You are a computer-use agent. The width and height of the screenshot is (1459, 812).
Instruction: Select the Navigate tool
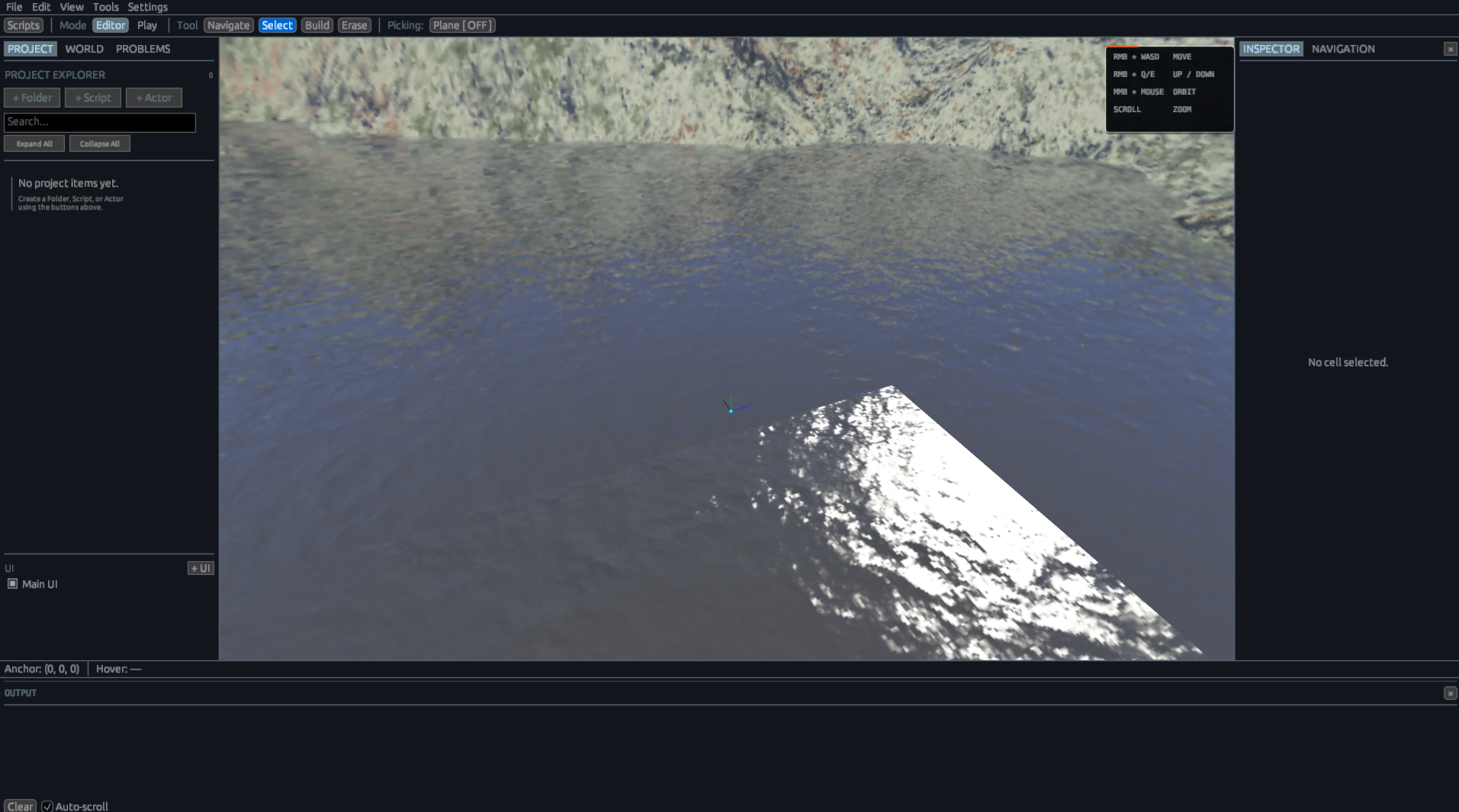point(228,25)
